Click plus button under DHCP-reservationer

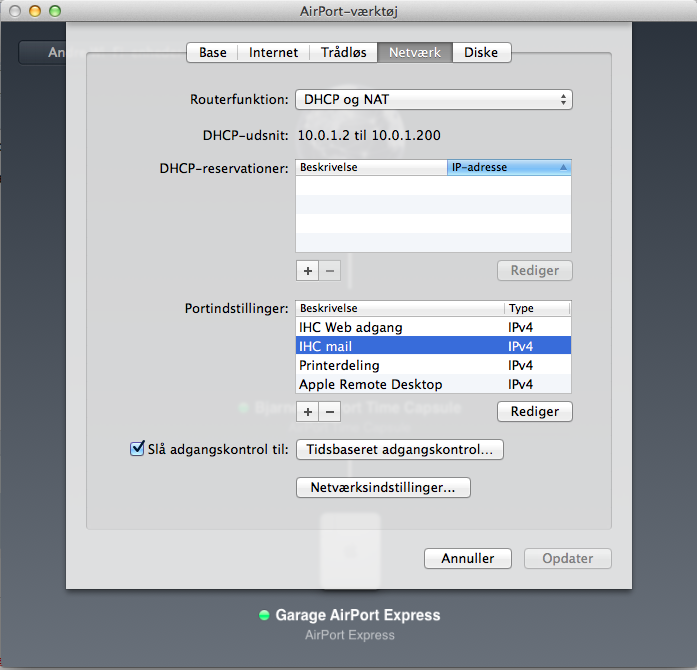tap(308, 270)
